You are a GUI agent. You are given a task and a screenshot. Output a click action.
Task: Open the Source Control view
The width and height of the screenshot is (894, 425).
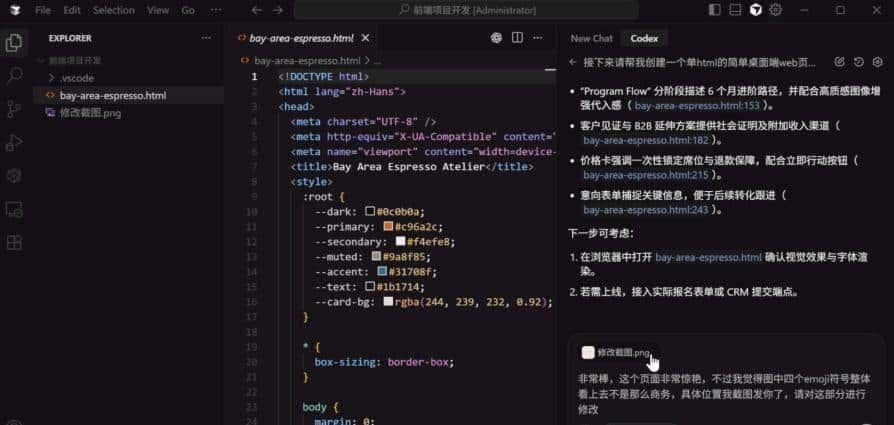(14, 108)
